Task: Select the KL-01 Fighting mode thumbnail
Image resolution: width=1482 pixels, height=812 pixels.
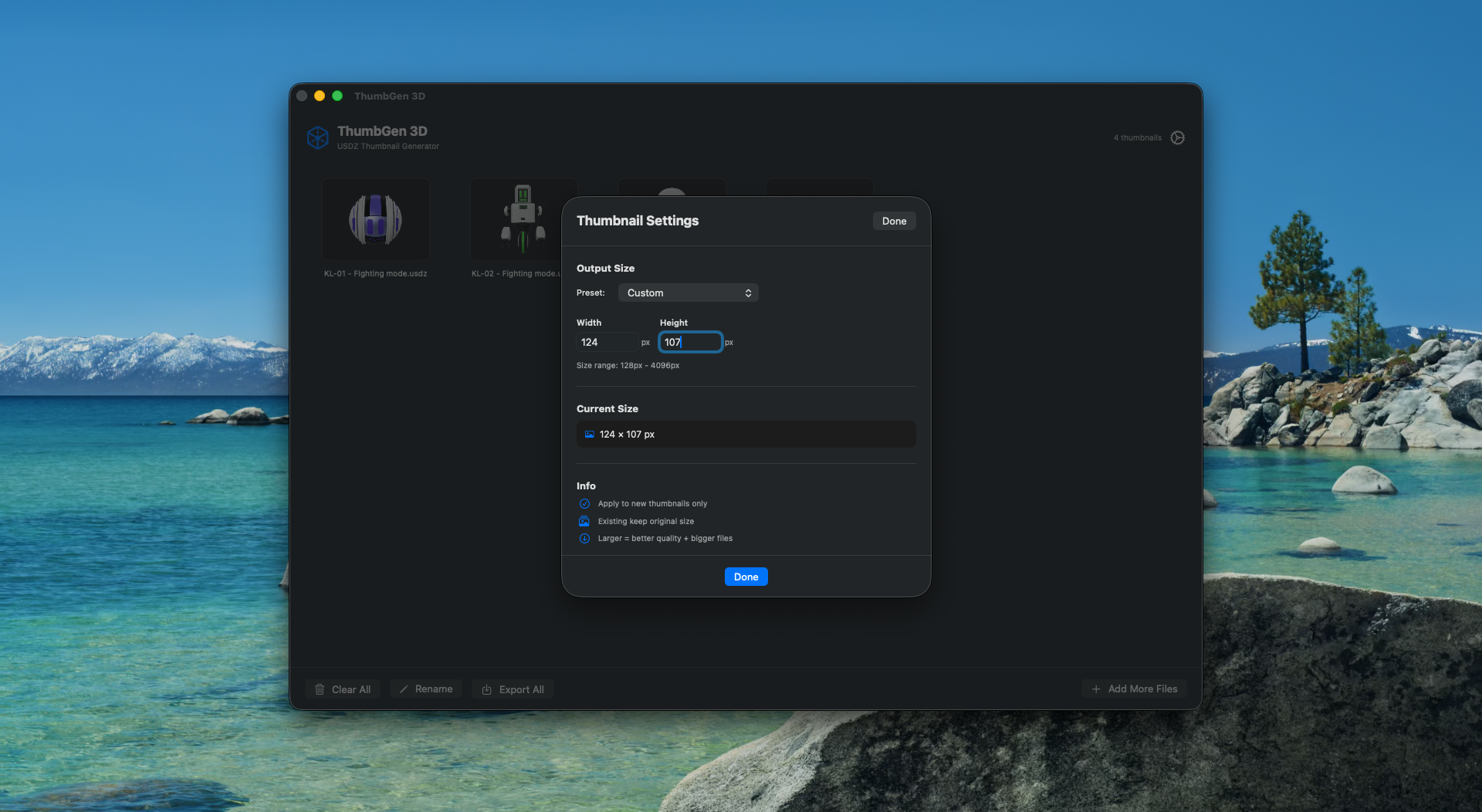Action: pyautogui.click(x=376, y=220)
